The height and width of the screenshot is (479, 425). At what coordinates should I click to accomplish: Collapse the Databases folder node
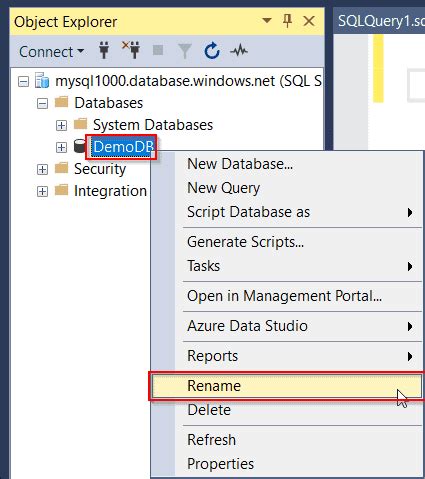pyautogui.click(x=42, y=103)
